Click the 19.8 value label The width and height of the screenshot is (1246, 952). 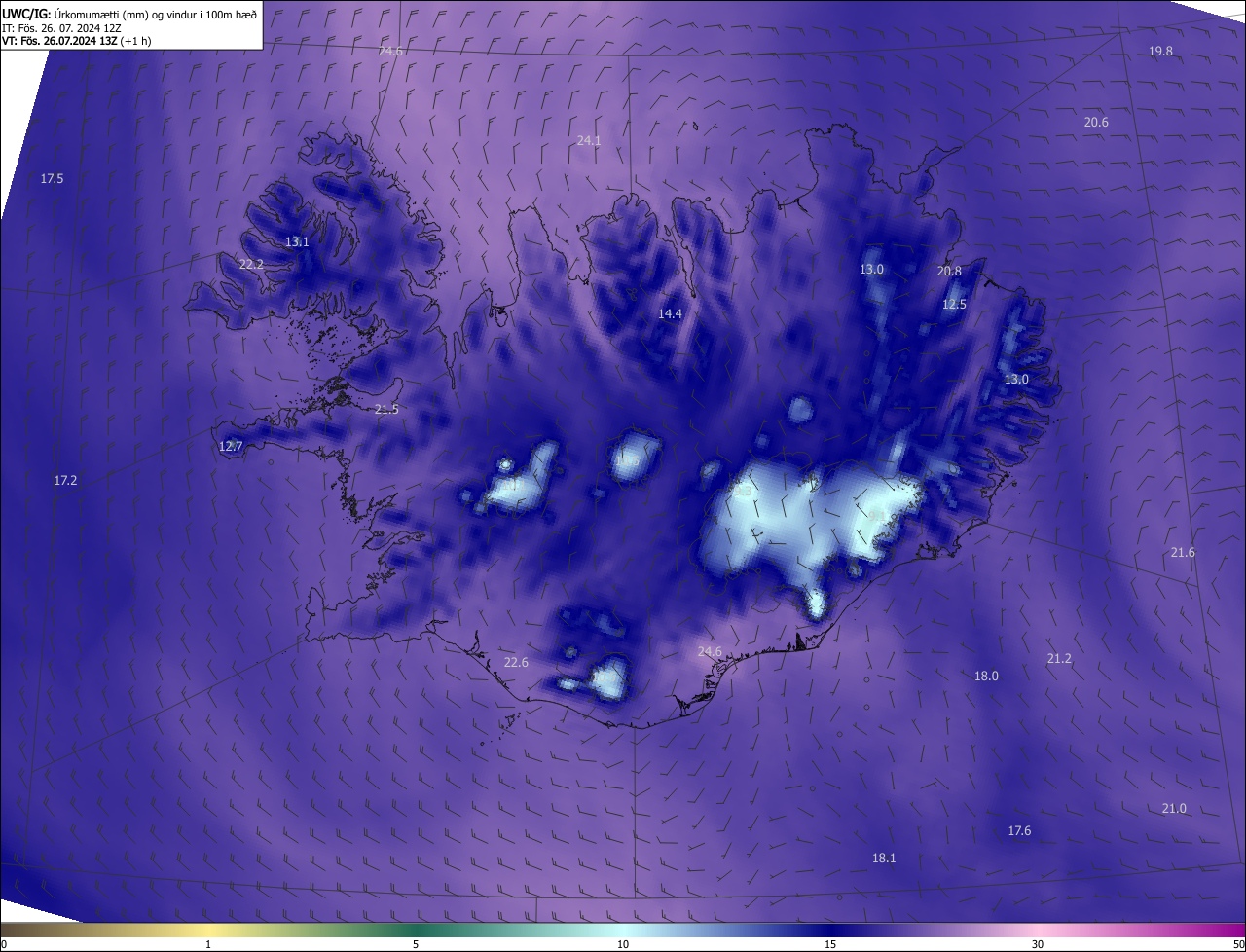point(1160,51)
